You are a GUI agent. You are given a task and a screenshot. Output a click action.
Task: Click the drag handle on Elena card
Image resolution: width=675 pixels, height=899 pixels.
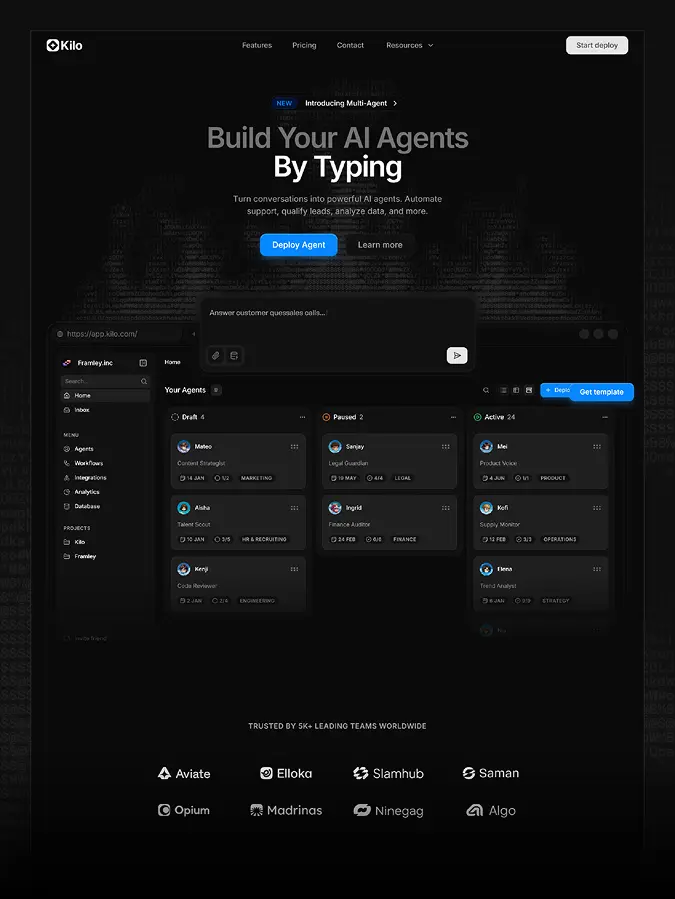597,569
